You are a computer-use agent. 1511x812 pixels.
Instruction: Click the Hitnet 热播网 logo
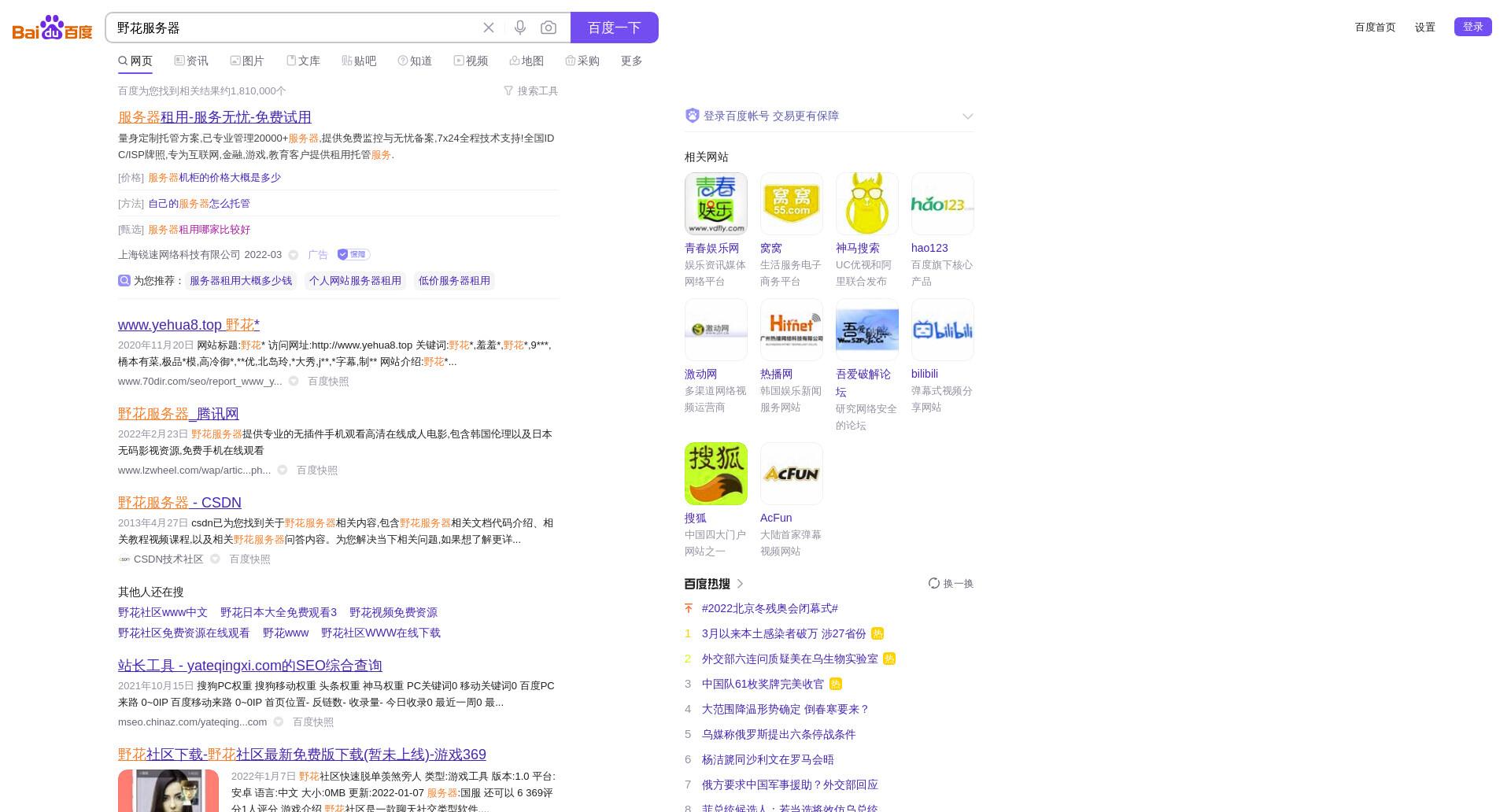point(792,330)
